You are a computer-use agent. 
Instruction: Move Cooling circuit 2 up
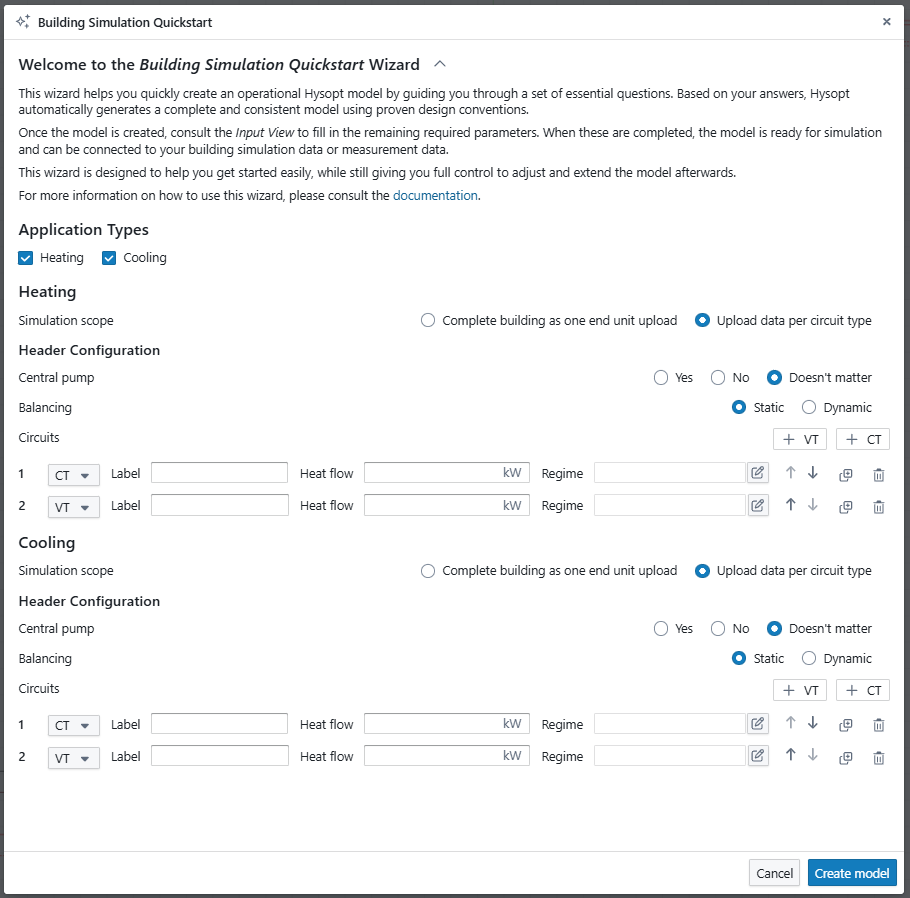pyautogui.click(x=790, y=756)
